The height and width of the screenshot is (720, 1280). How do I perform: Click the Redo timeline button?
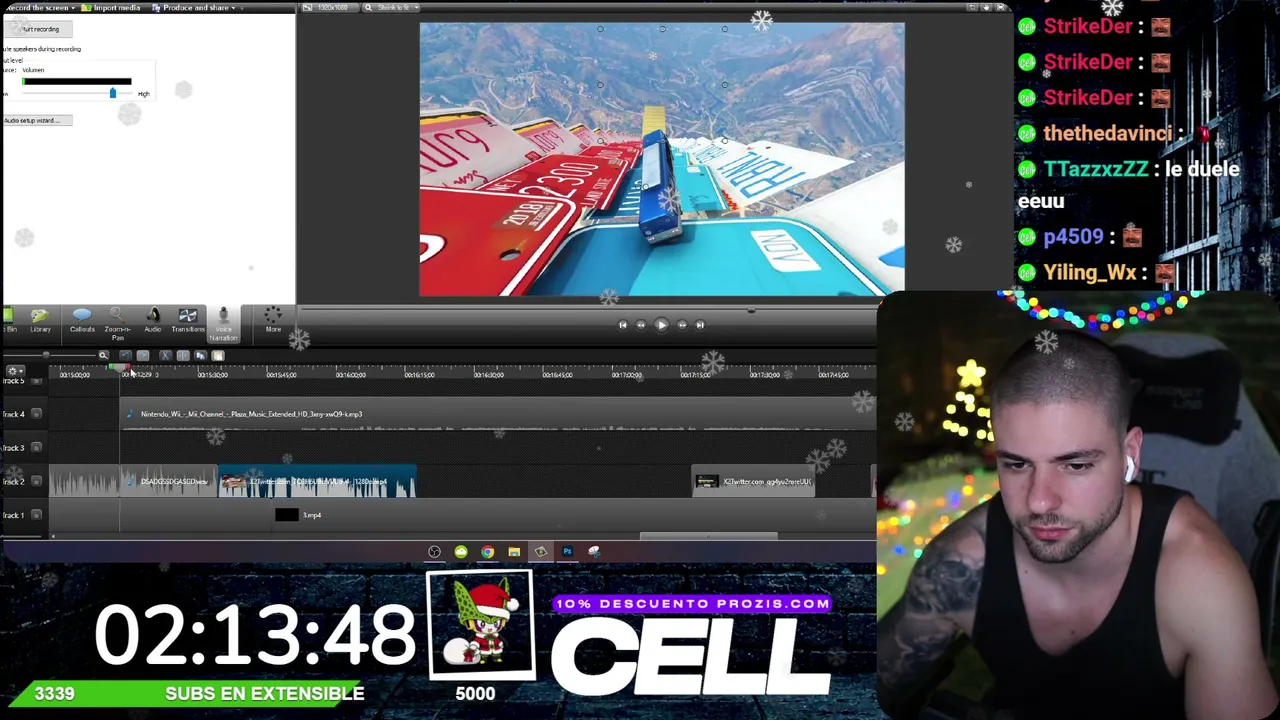tap(143, 355)
